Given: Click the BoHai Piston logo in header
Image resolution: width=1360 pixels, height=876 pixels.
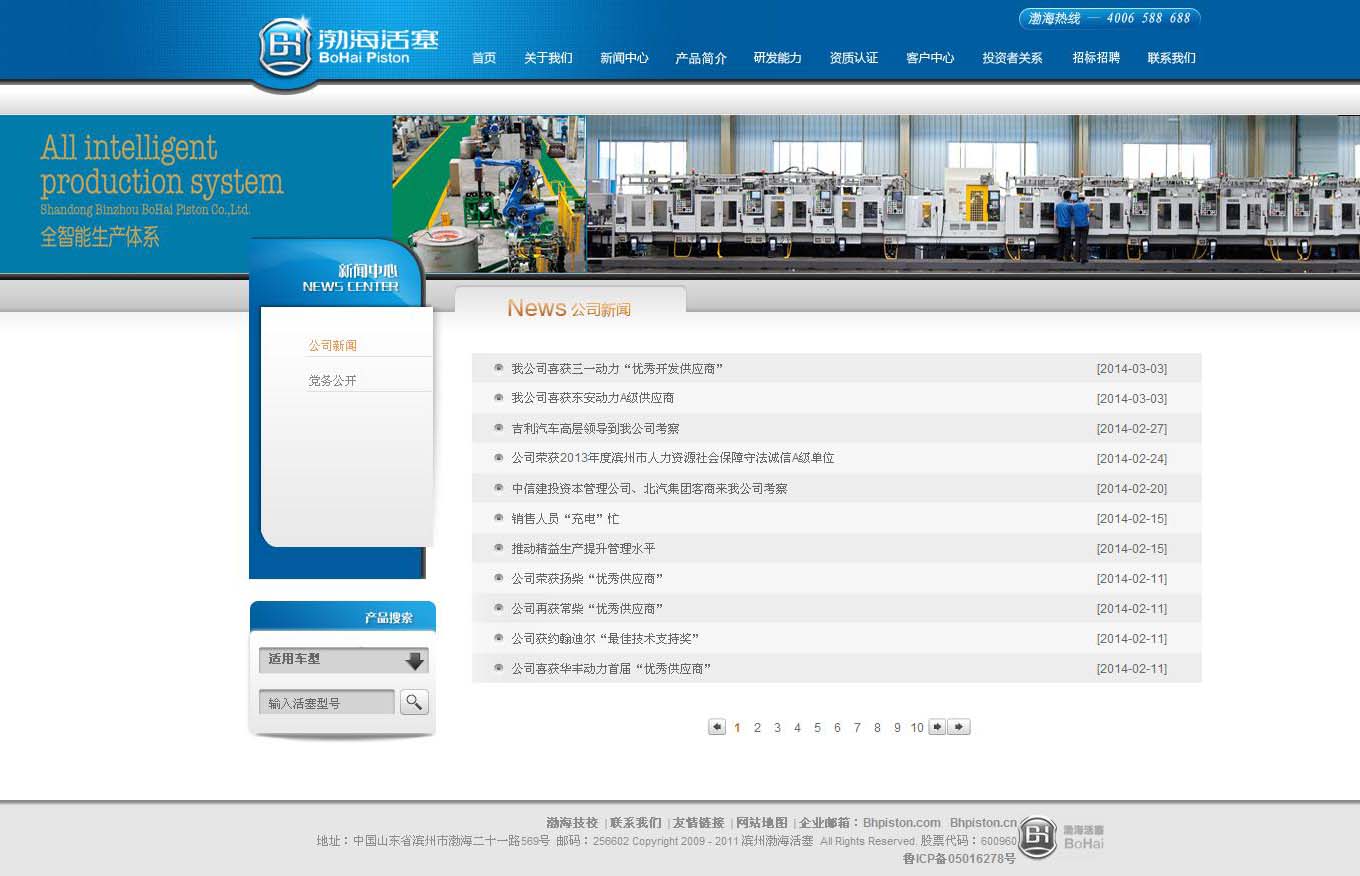Looking at the screenshot, I should 347,46.
